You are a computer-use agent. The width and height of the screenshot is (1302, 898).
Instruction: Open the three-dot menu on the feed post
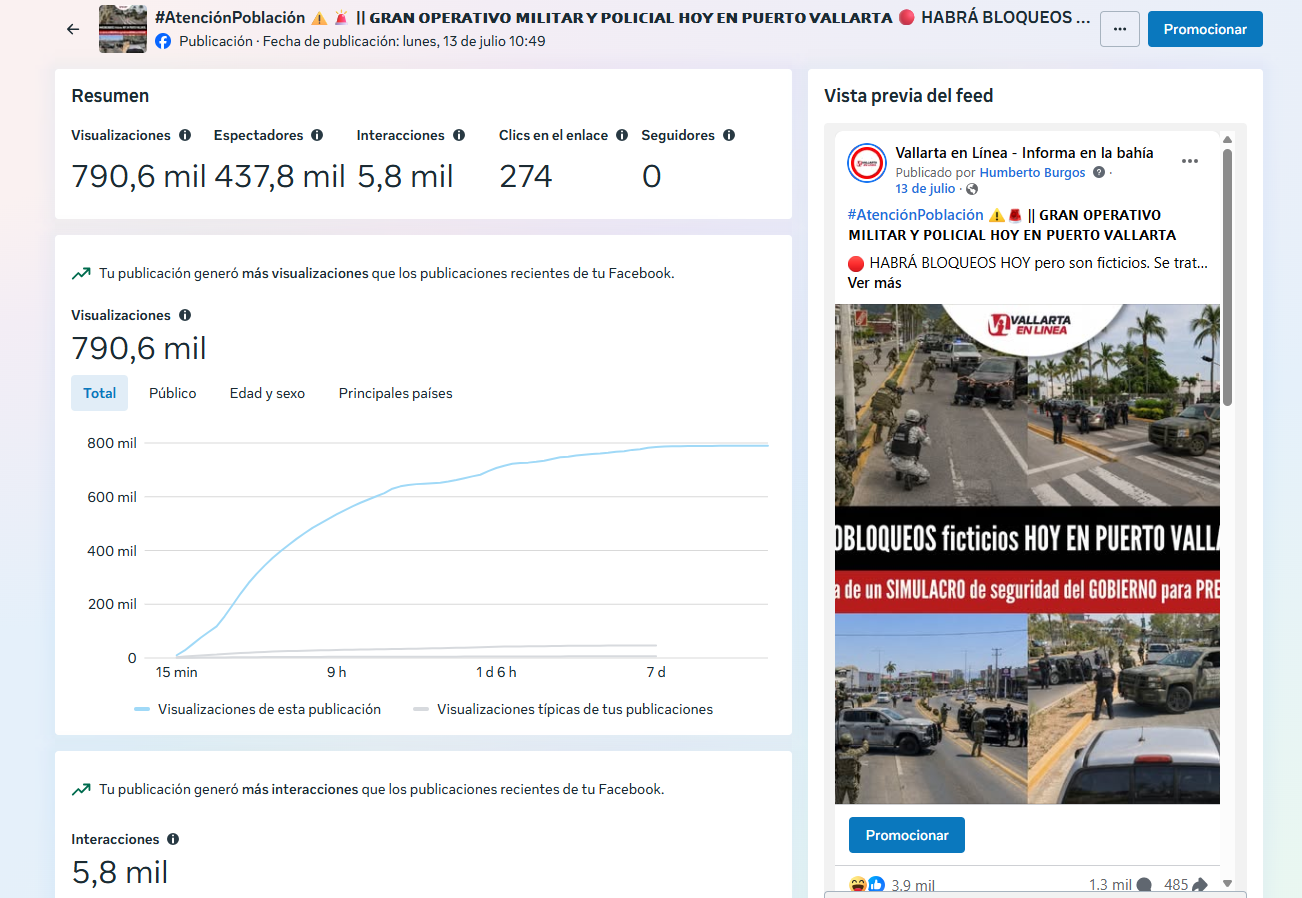[x=1190, y=161]
